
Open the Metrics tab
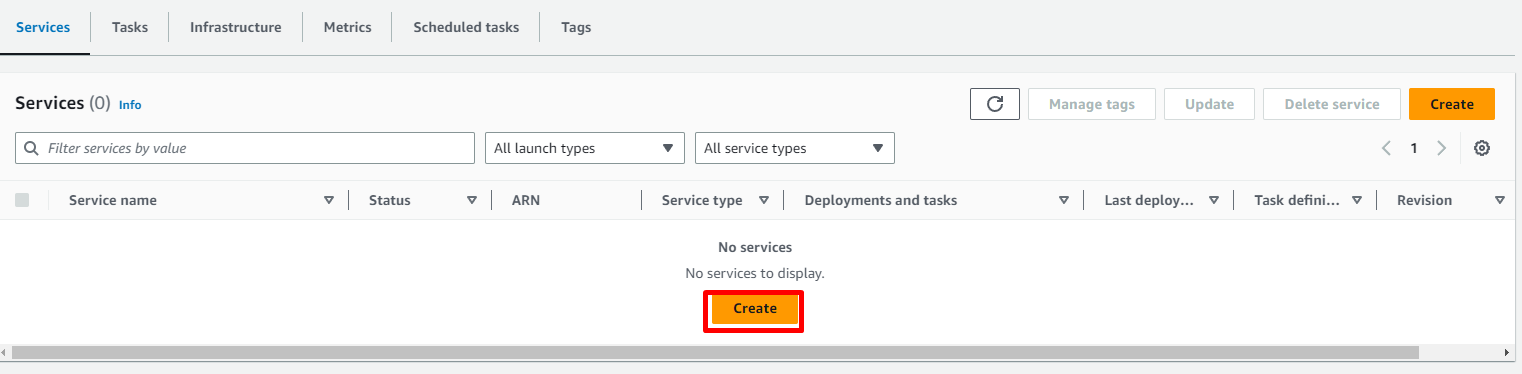tap(347, 27)
